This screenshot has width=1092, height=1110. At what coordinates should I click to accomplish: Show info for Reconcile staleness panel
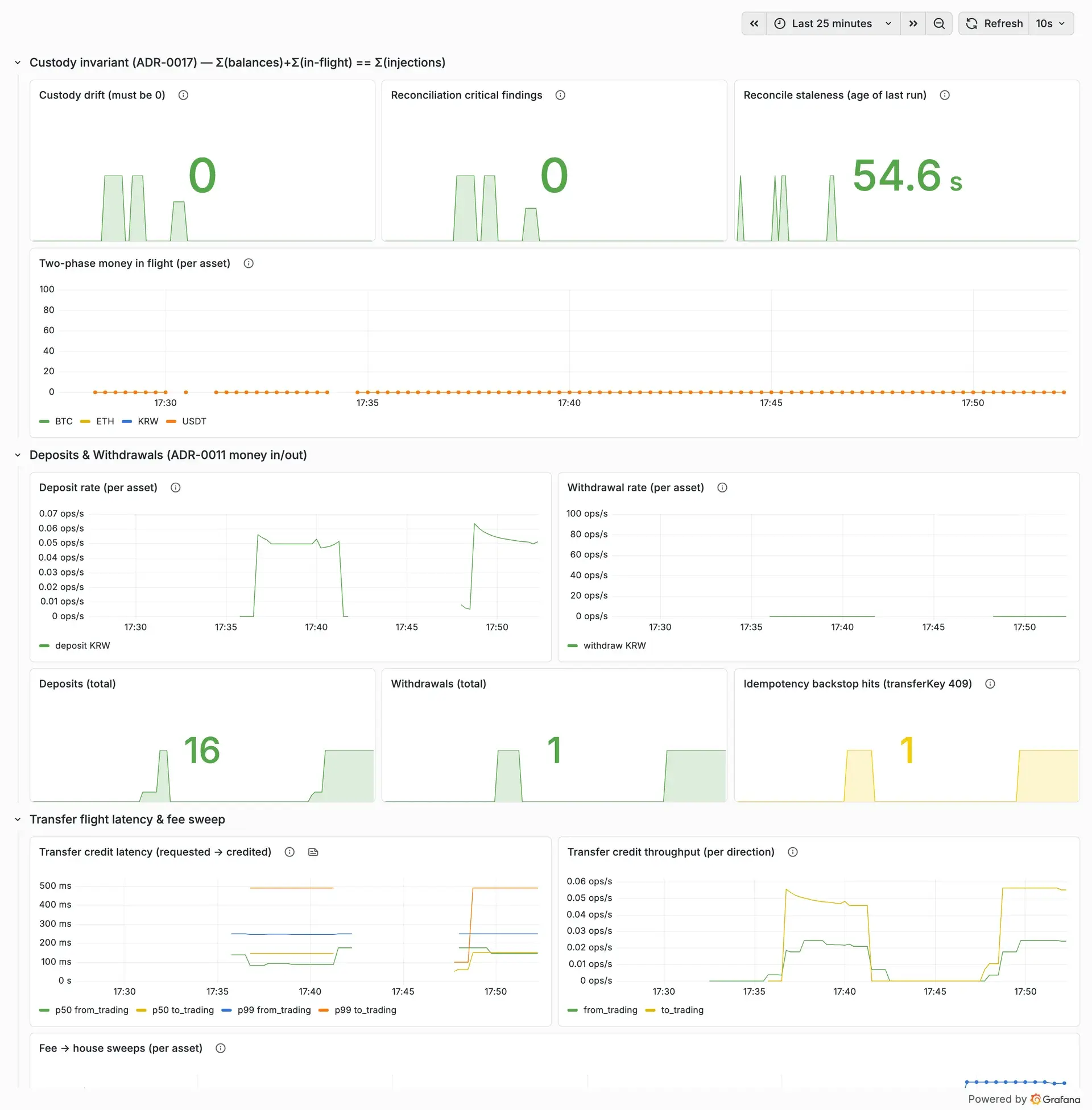(945, 95)
